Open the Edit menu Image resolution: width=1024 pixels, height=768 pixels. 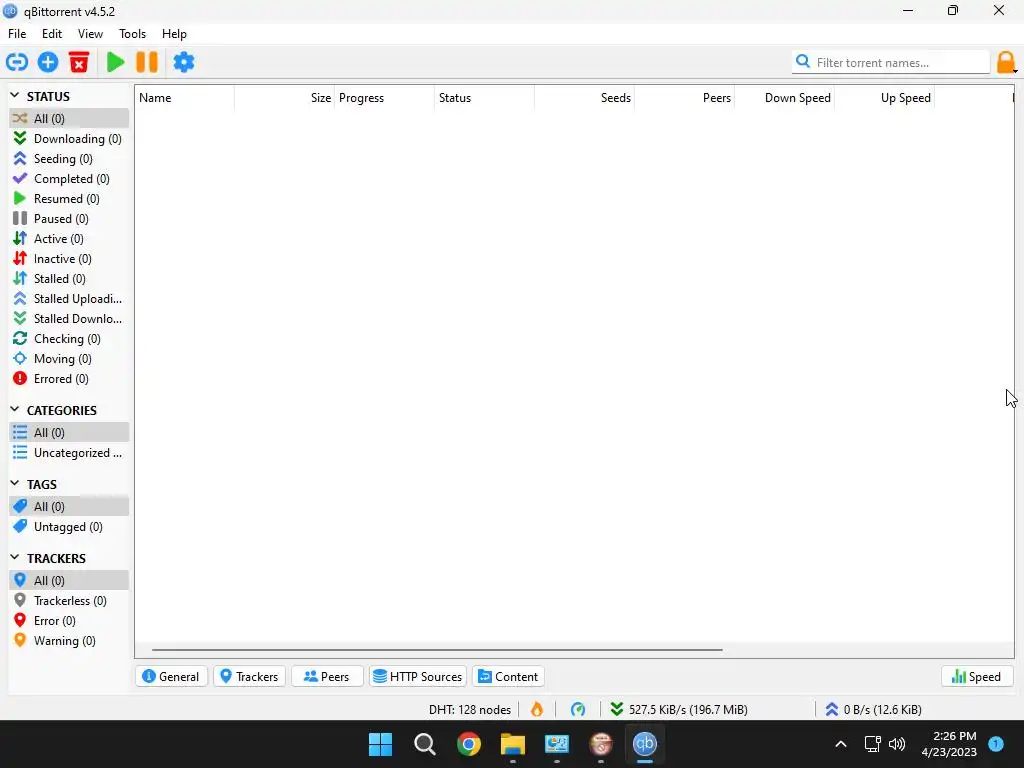(x=52, y=34)
